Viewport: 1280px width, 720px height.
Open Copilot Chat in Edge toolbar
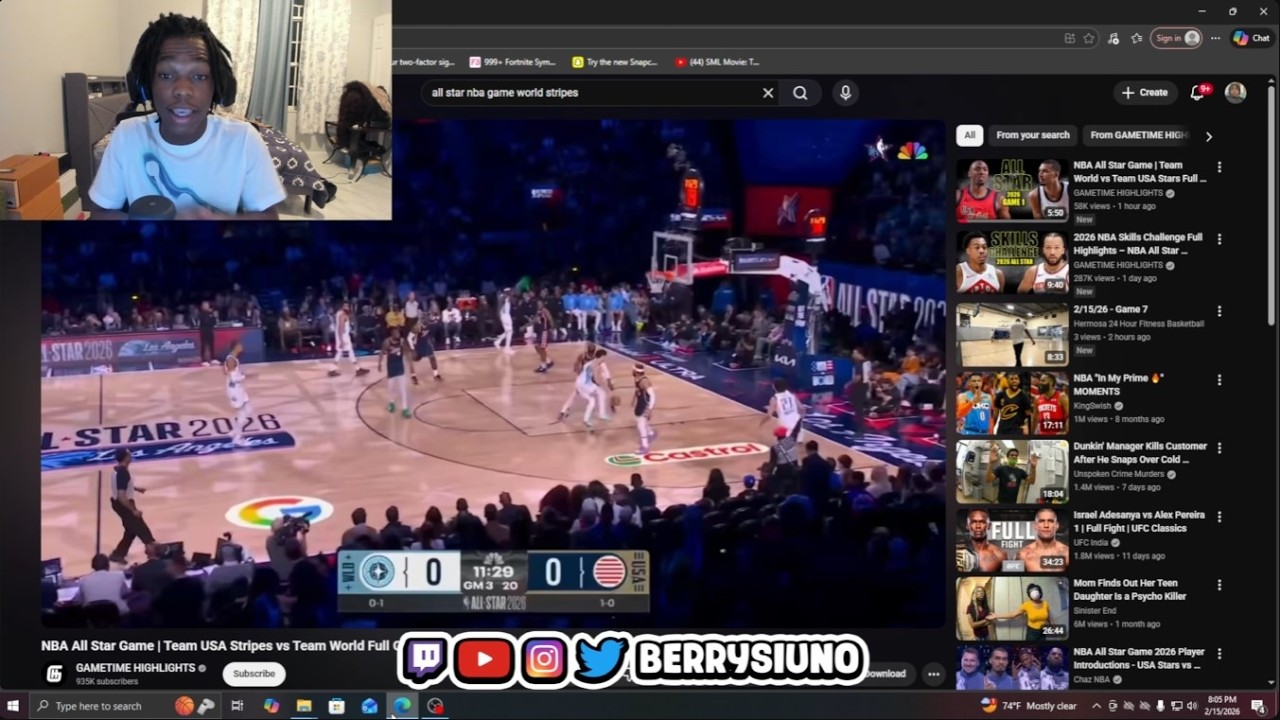point(1251,38)
